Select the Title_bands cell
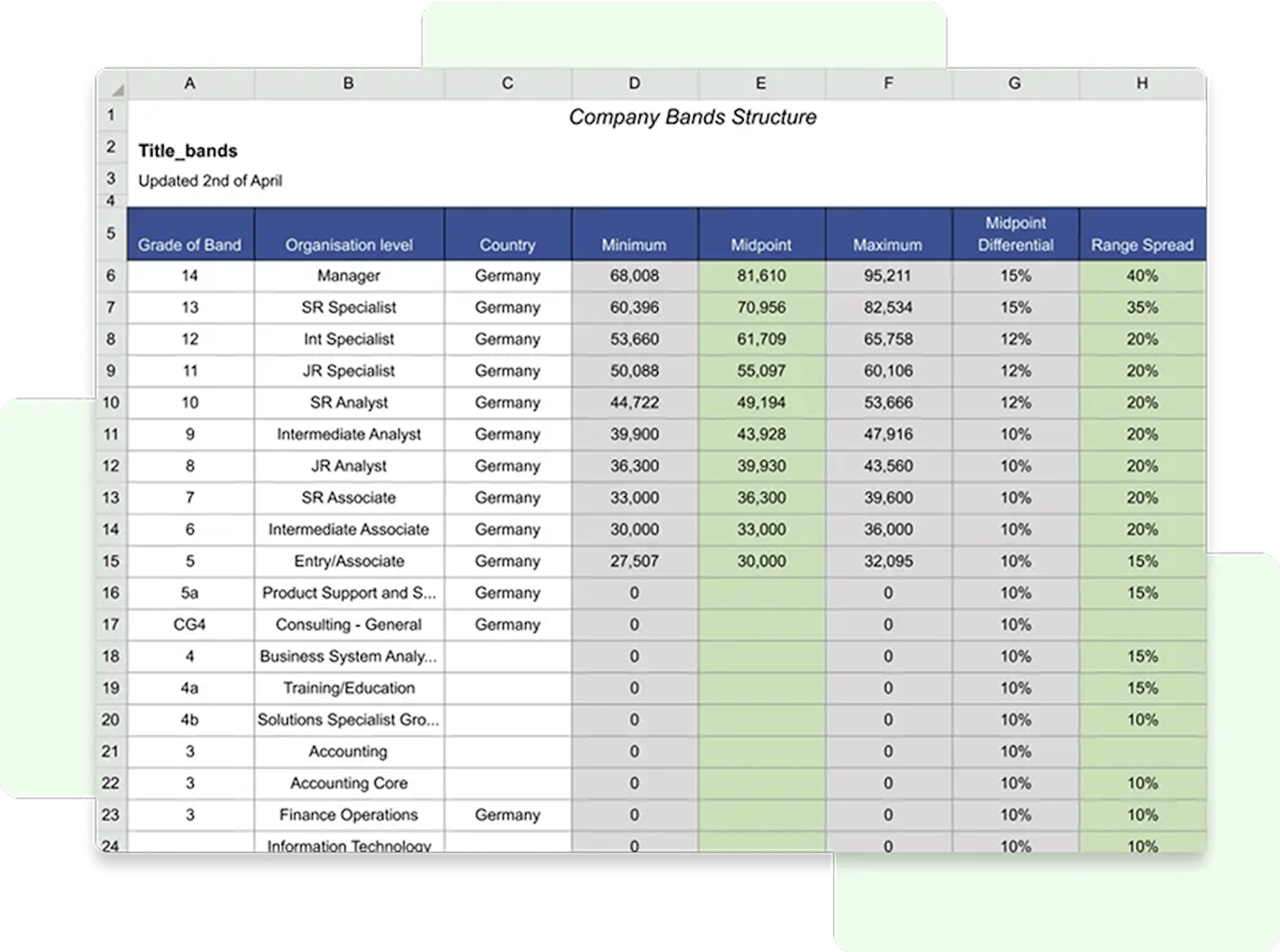Viewport: 1280px width, 952px height. [x=187, y=149]
